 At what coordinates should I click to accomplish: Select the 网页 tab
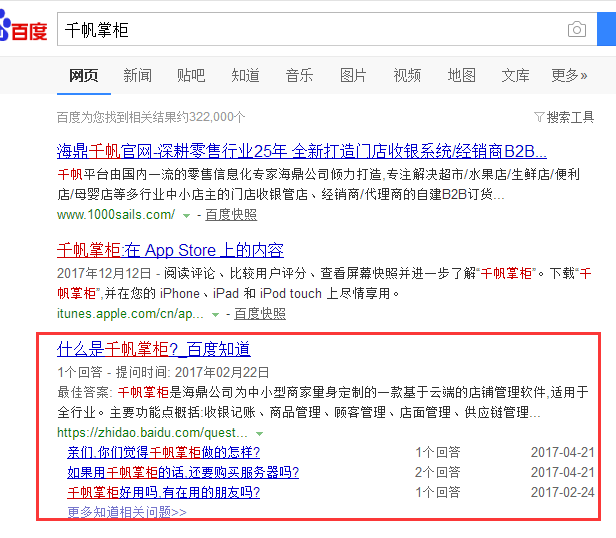[x=84, y=75]
